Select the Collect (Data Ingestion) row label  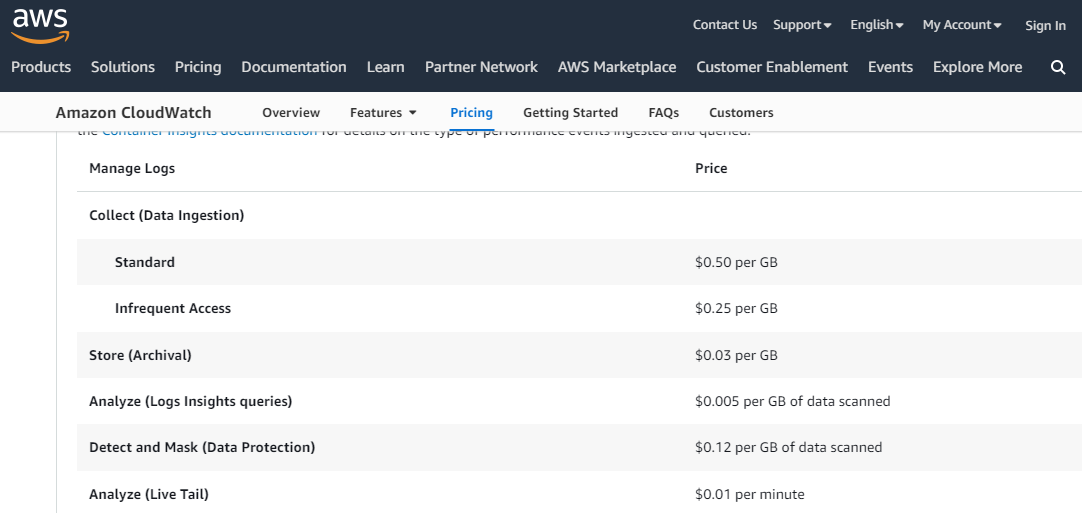[166, 215]
